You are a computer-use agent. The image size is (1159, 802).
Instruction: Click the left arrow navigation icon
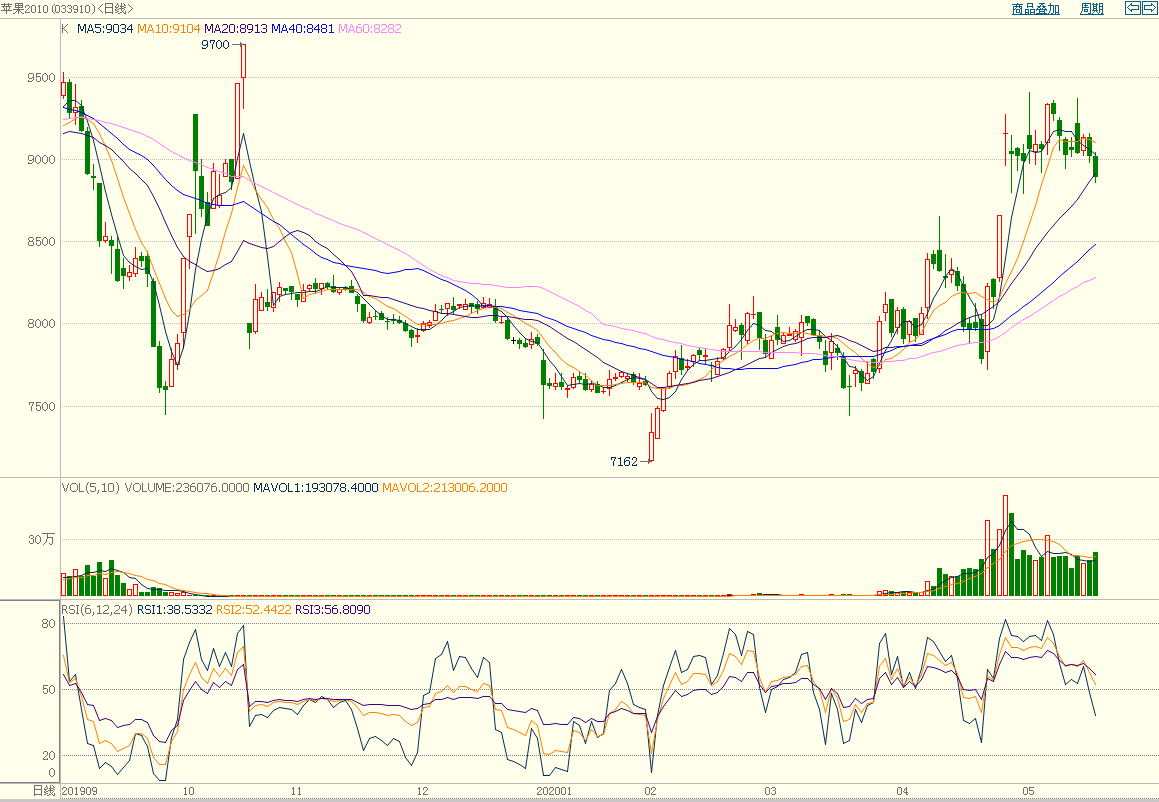1133,8
